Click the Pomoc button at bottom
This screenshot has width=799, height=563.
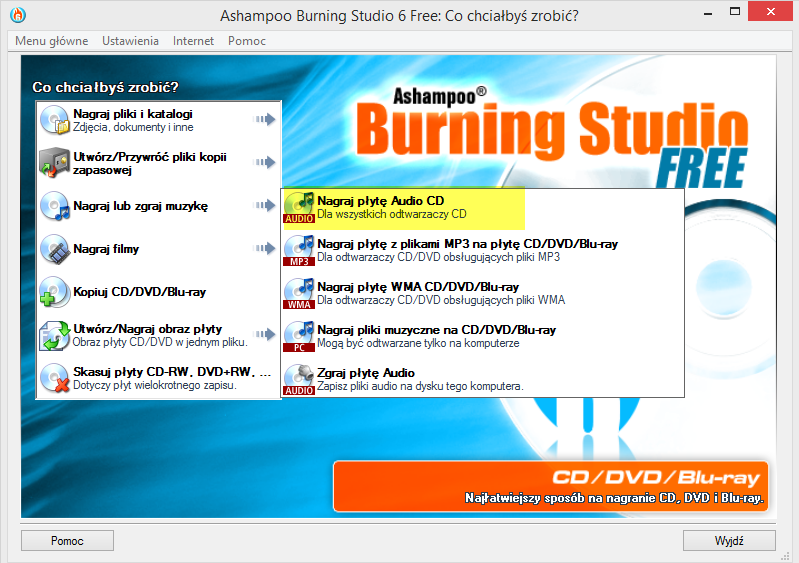[67, 541]
